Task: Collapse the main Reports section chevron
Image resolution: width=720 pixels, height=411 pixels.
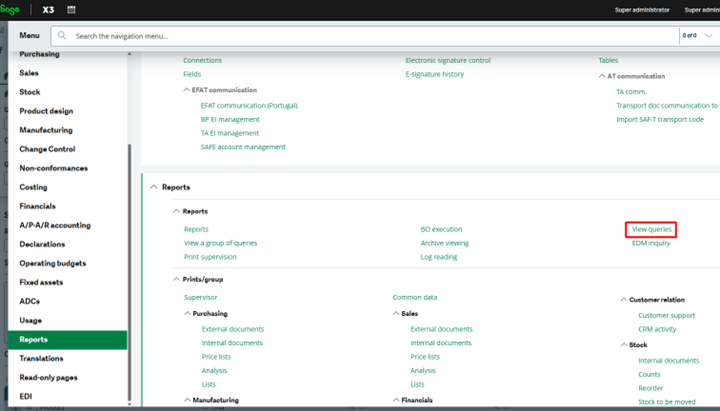Action: [153, 187]
